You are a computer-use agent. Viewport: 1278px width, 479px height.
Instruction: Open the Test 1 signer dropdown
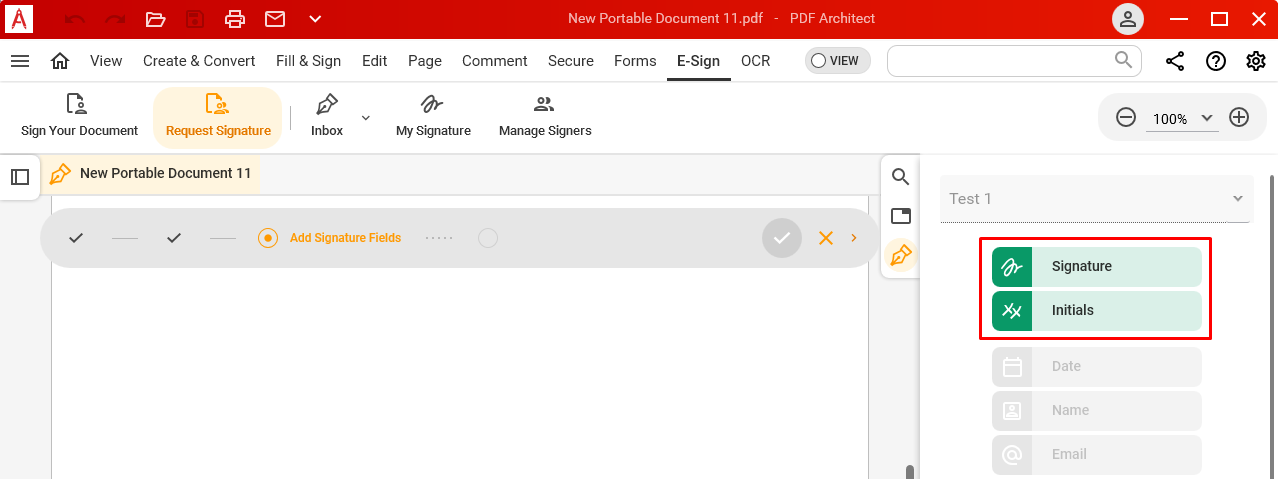tap(1096, 199)
